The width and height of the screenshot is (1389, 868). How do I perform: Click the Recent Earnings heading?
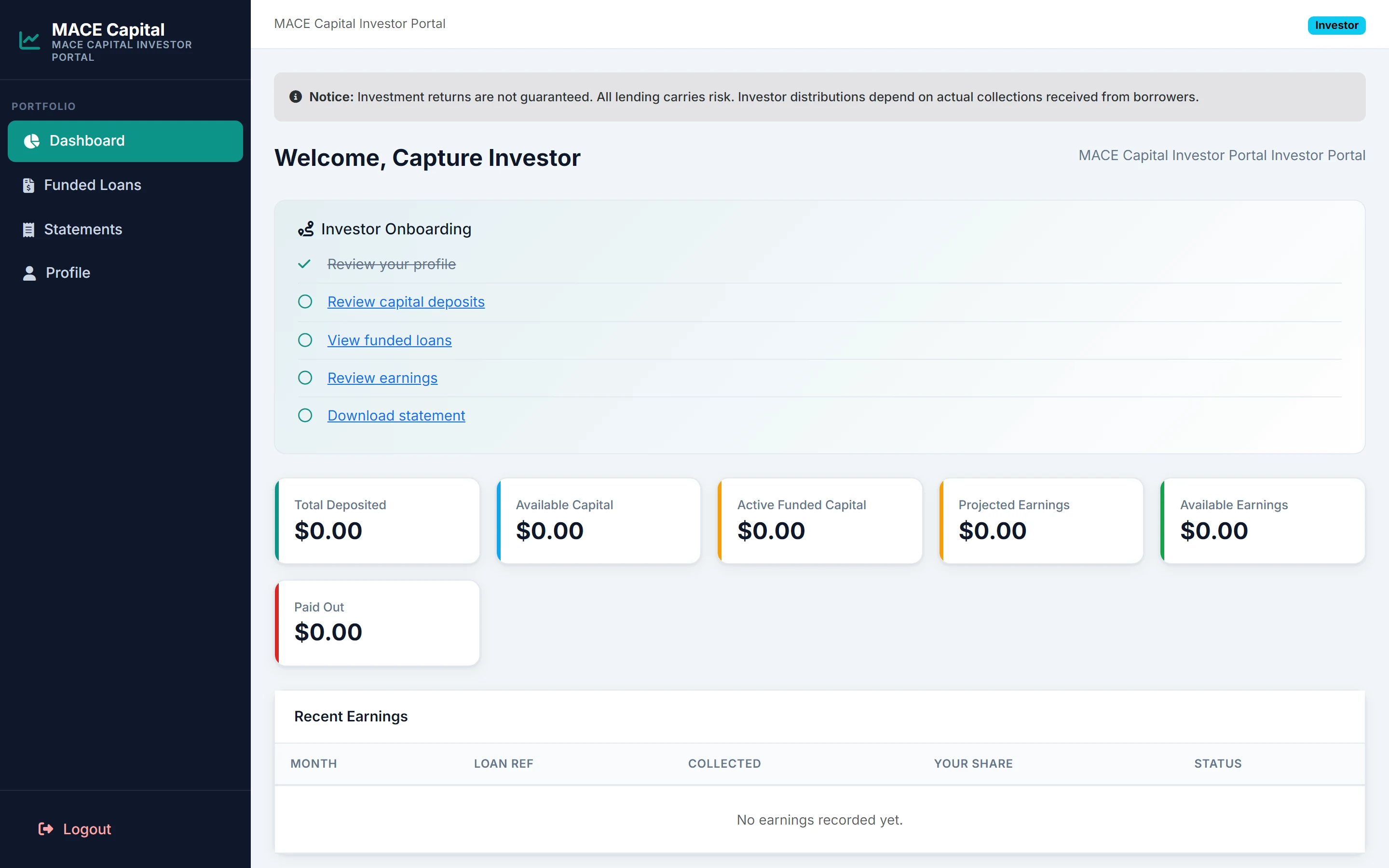point(351,717)
